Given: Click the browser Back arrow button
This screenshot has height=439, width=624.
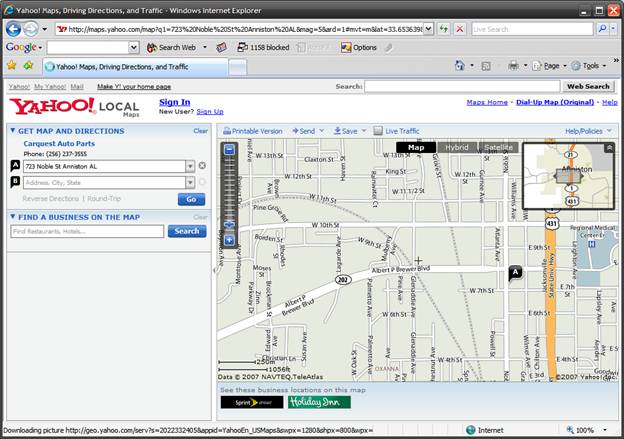Looking at the screenshot, I should (x=14, y=29).
